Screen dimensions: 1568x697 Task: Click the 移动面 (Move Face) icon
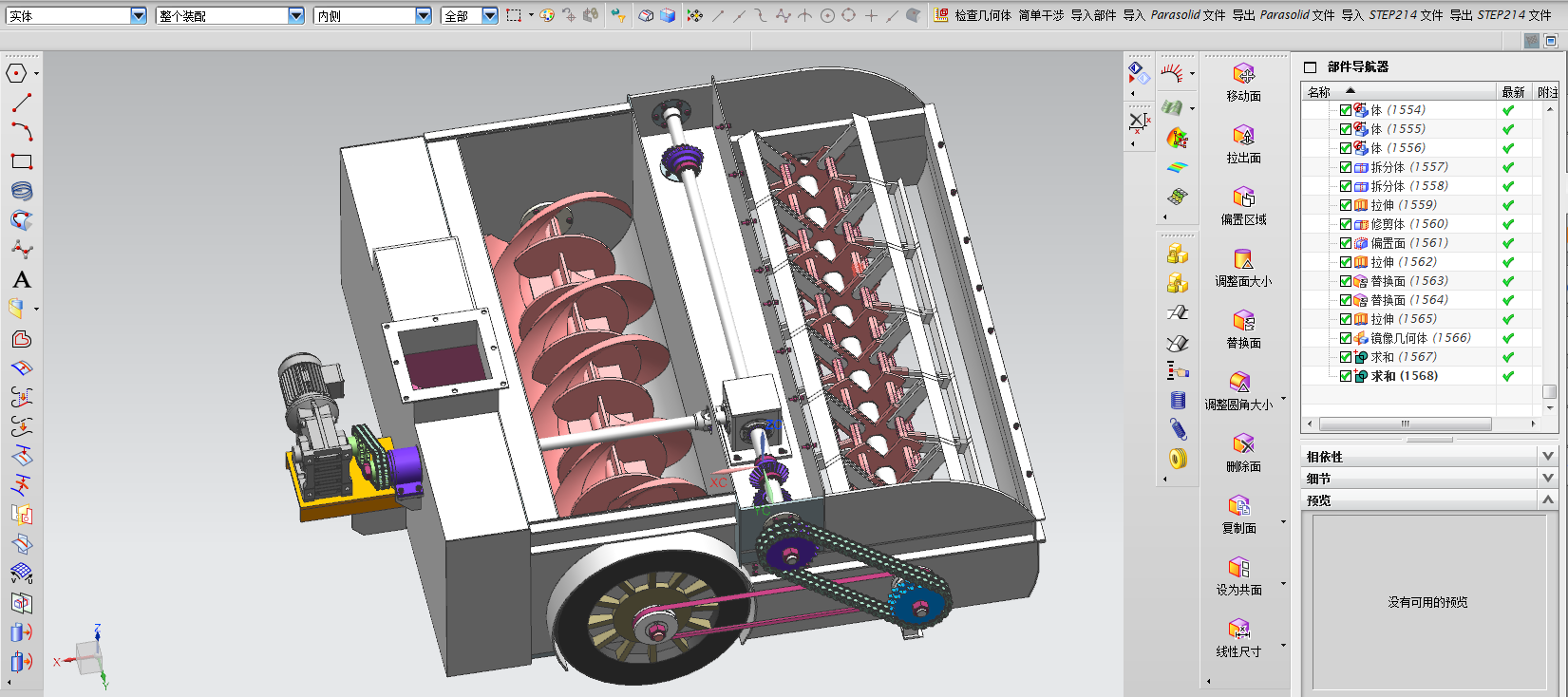click(x=1243, y=75)
